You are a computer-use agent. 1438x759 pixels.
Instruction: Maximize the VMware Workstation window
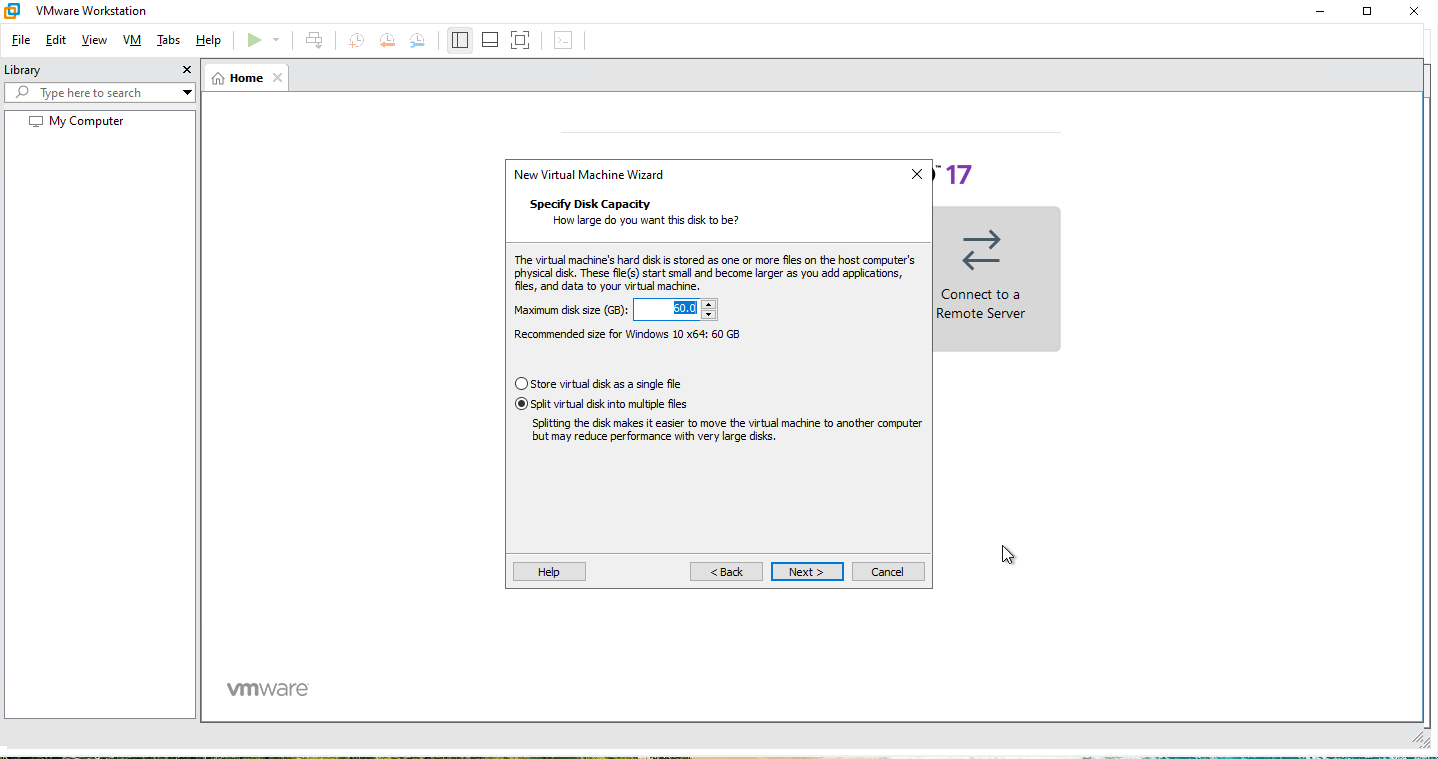pyautogui.click(x=1367, y=11)
